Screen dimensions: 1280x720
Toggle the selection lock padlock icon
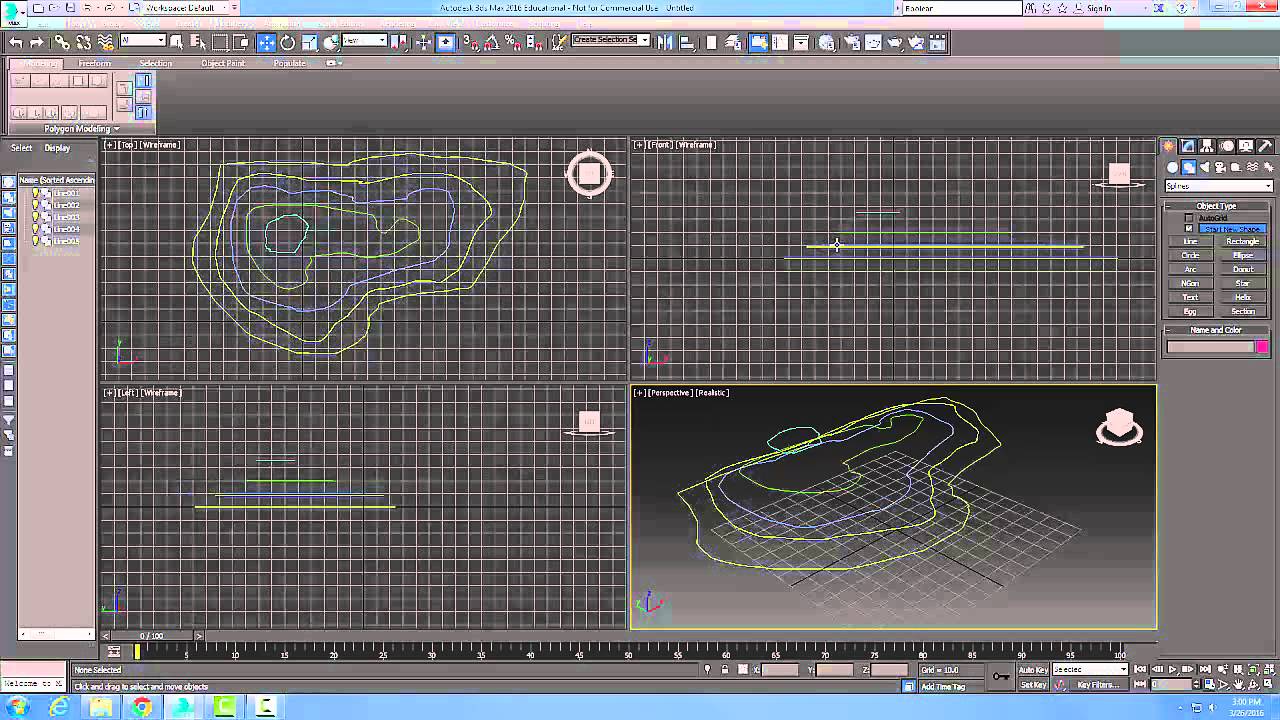(725, 670)
